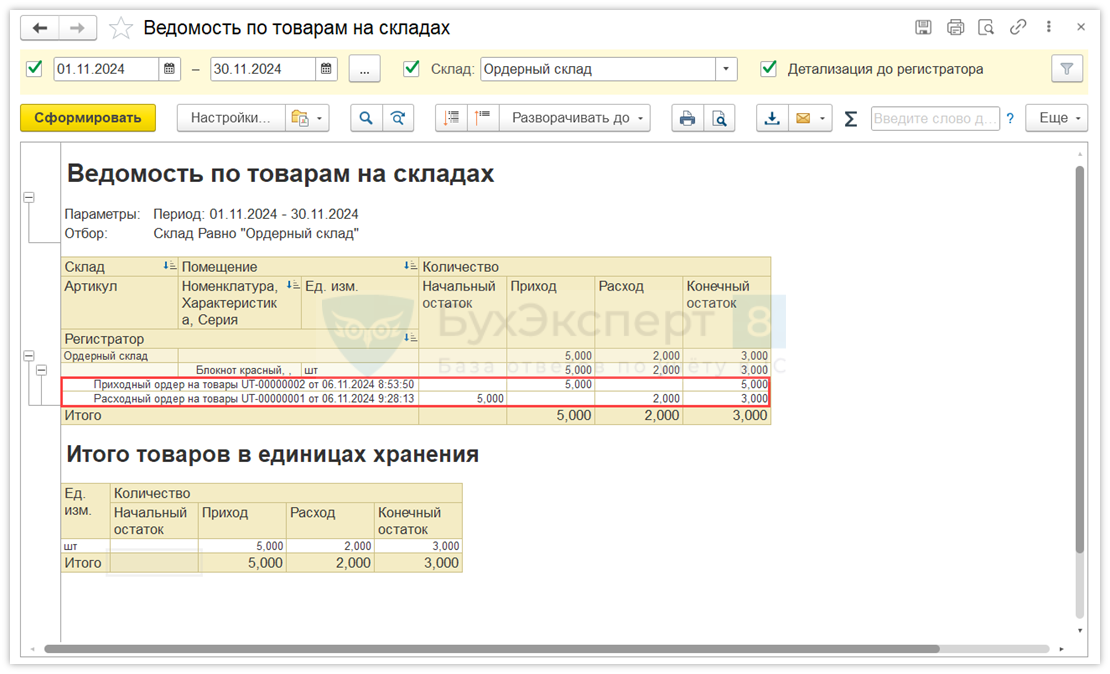The width and height of the screenshot is (1110, 674).
Task: Uncheck the Склад filter checkbox
Action: (x=411, y=69)
